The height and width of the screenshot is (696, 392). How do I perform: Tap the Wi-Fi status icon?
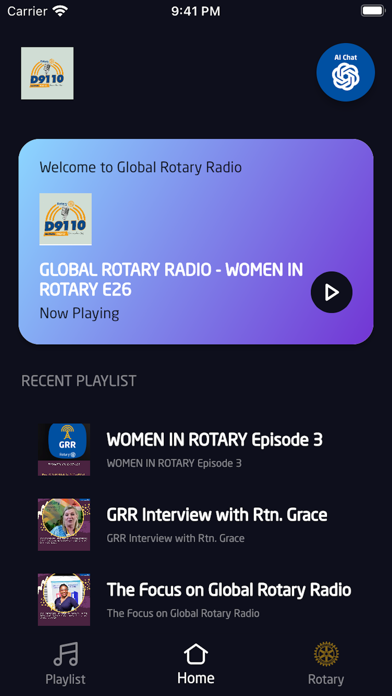click(x=60, y=11)
